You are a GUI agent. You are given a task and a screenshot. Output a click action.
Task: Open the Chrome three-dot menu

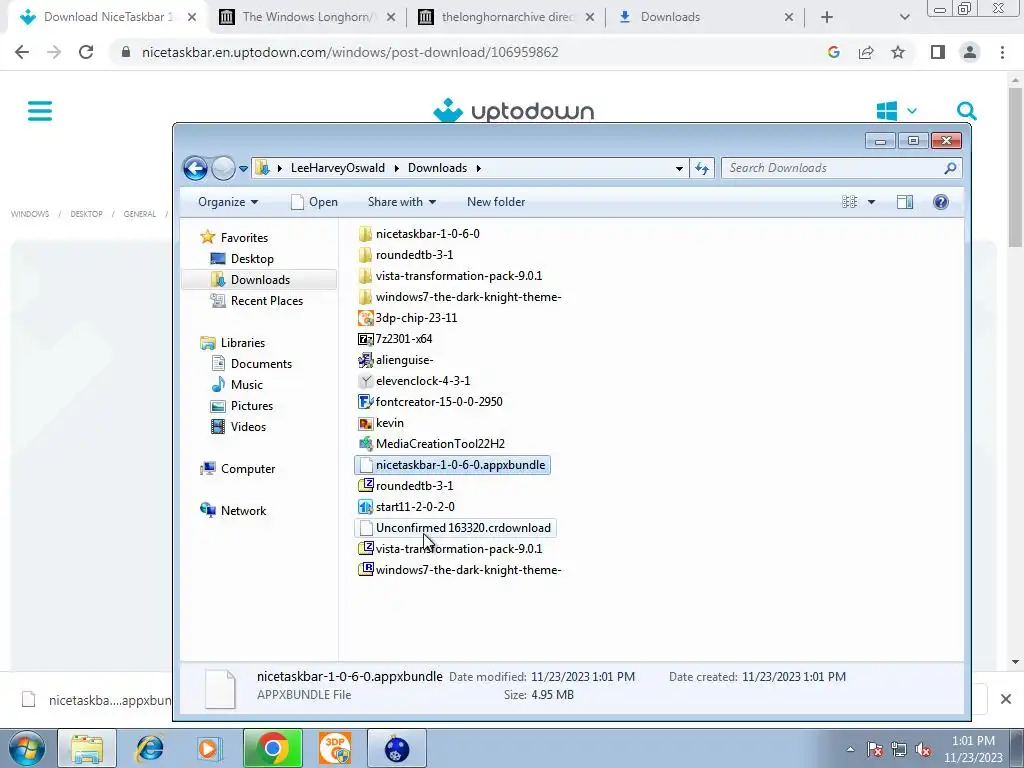point(1002,52)
